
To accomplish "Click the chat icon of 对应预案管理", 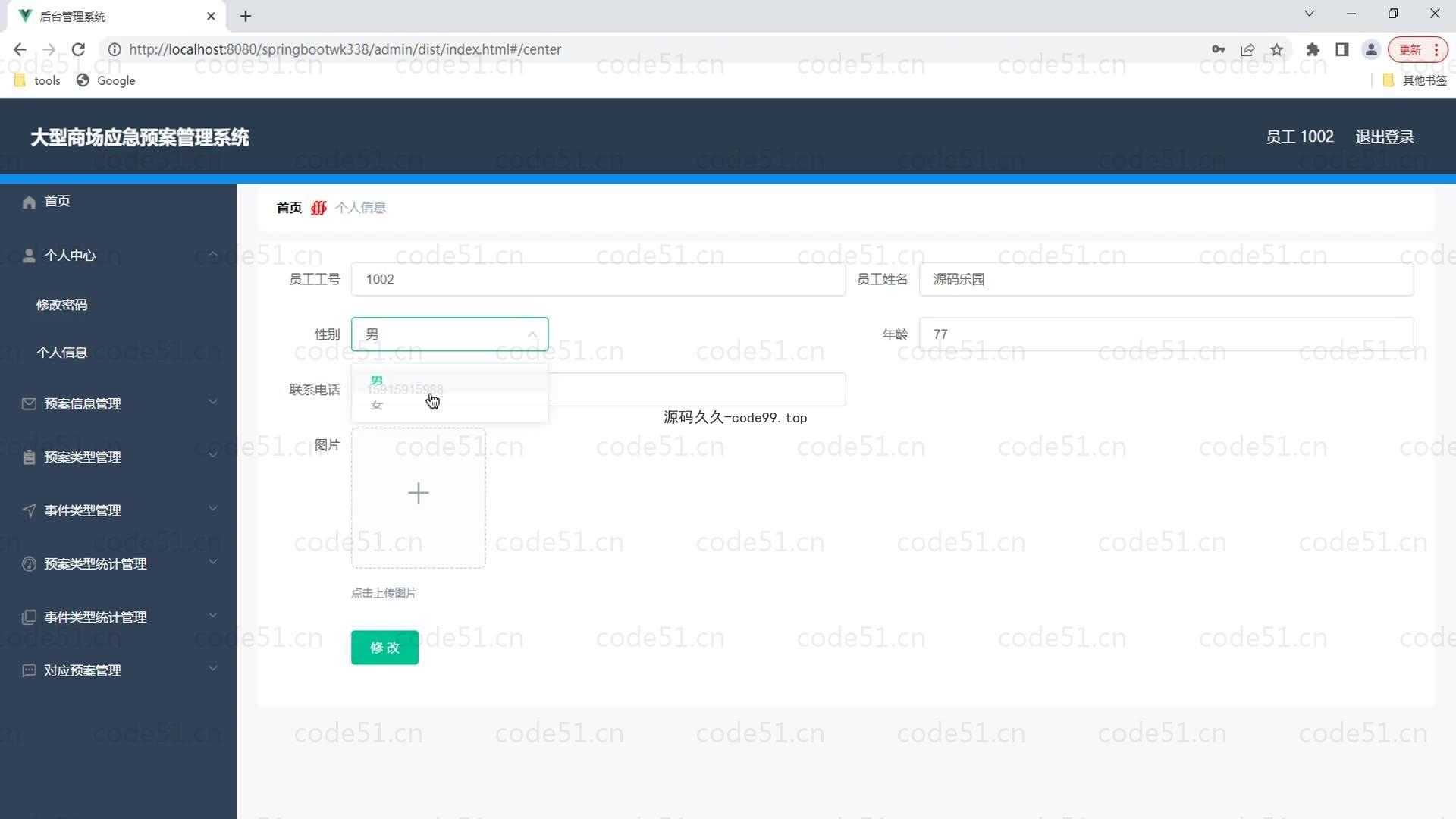I will (x=29, y=670).
